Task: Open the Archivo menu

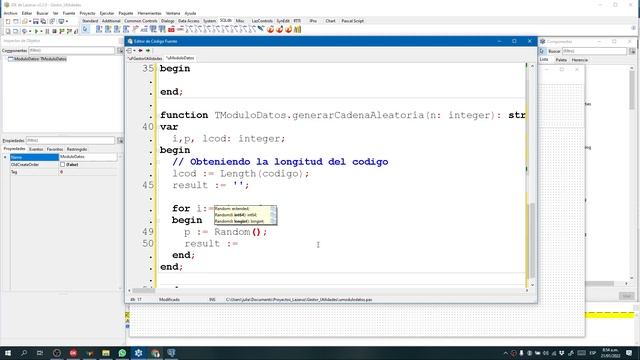Action: [x=10, y=13]
